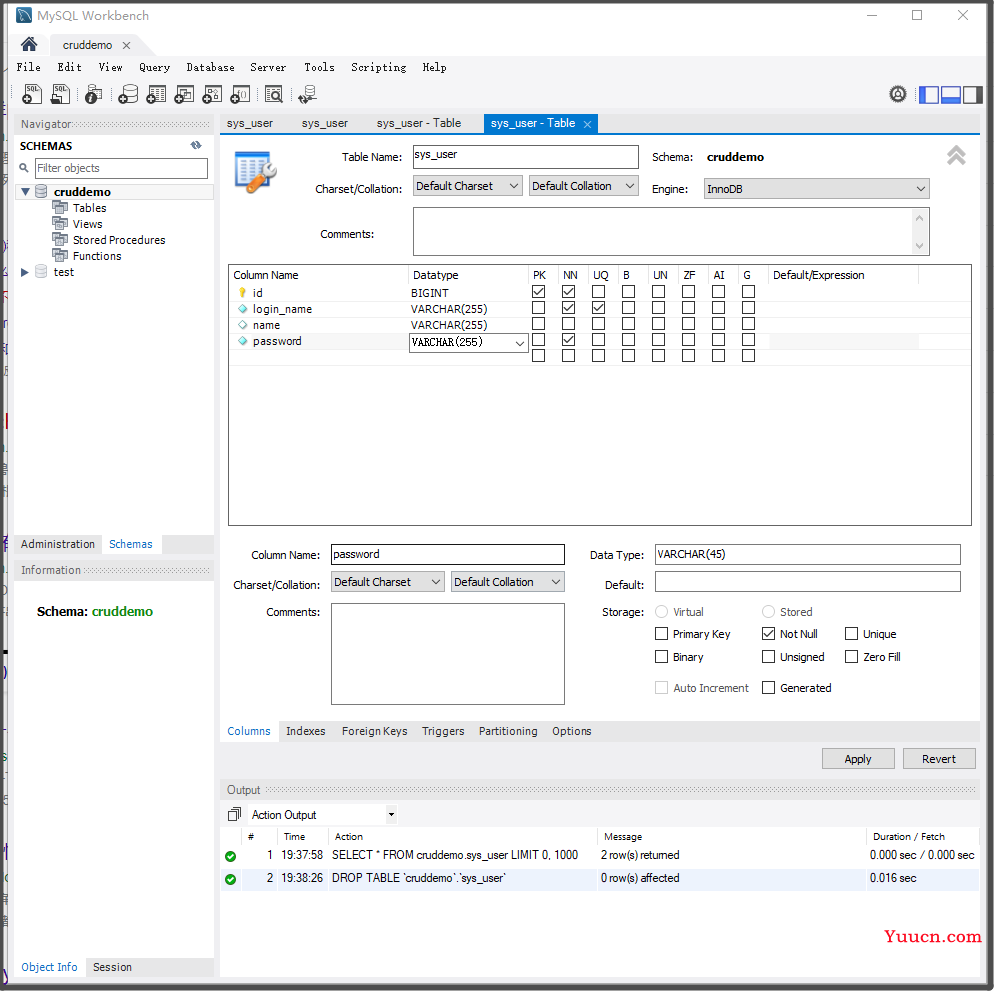Click the Action Output copy icon
This screenshot has height=991, width=994.
(x=235, y=814)
